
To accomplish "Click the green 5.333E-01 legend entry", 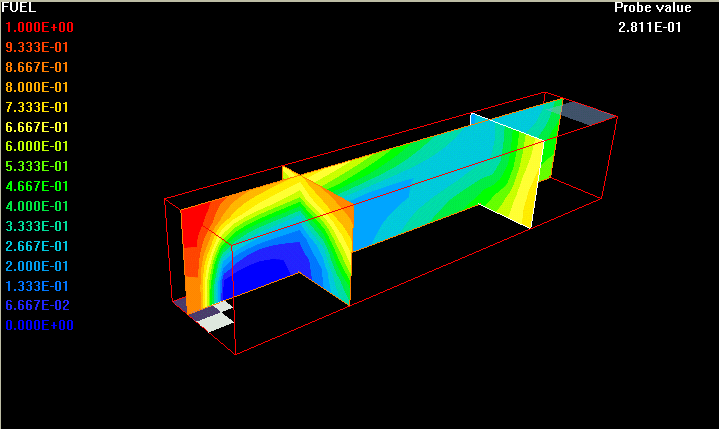I will coord(39,166).
